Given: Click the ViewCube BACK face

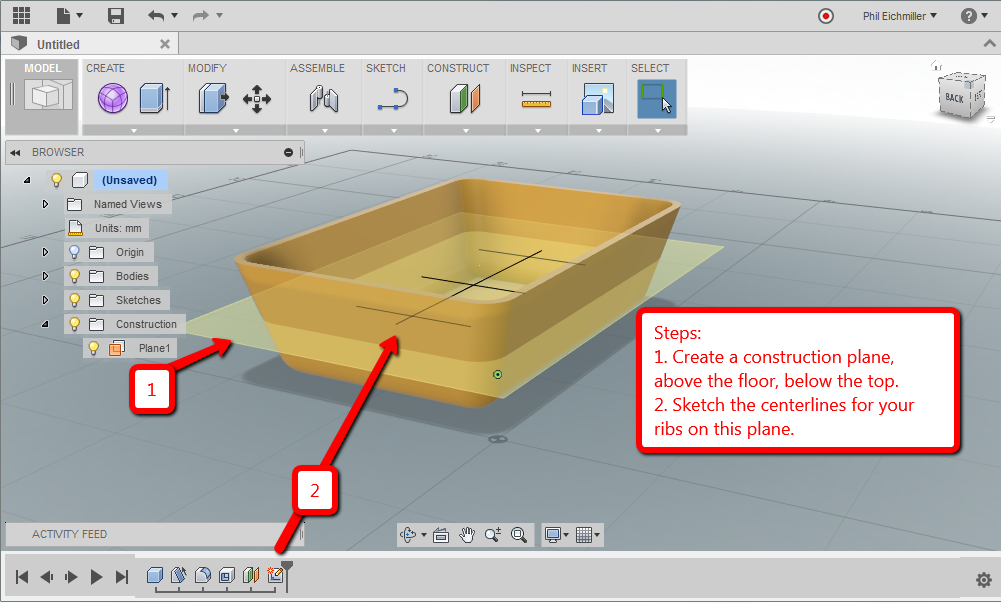Looking at the screenshot, I should pos(954,98).
